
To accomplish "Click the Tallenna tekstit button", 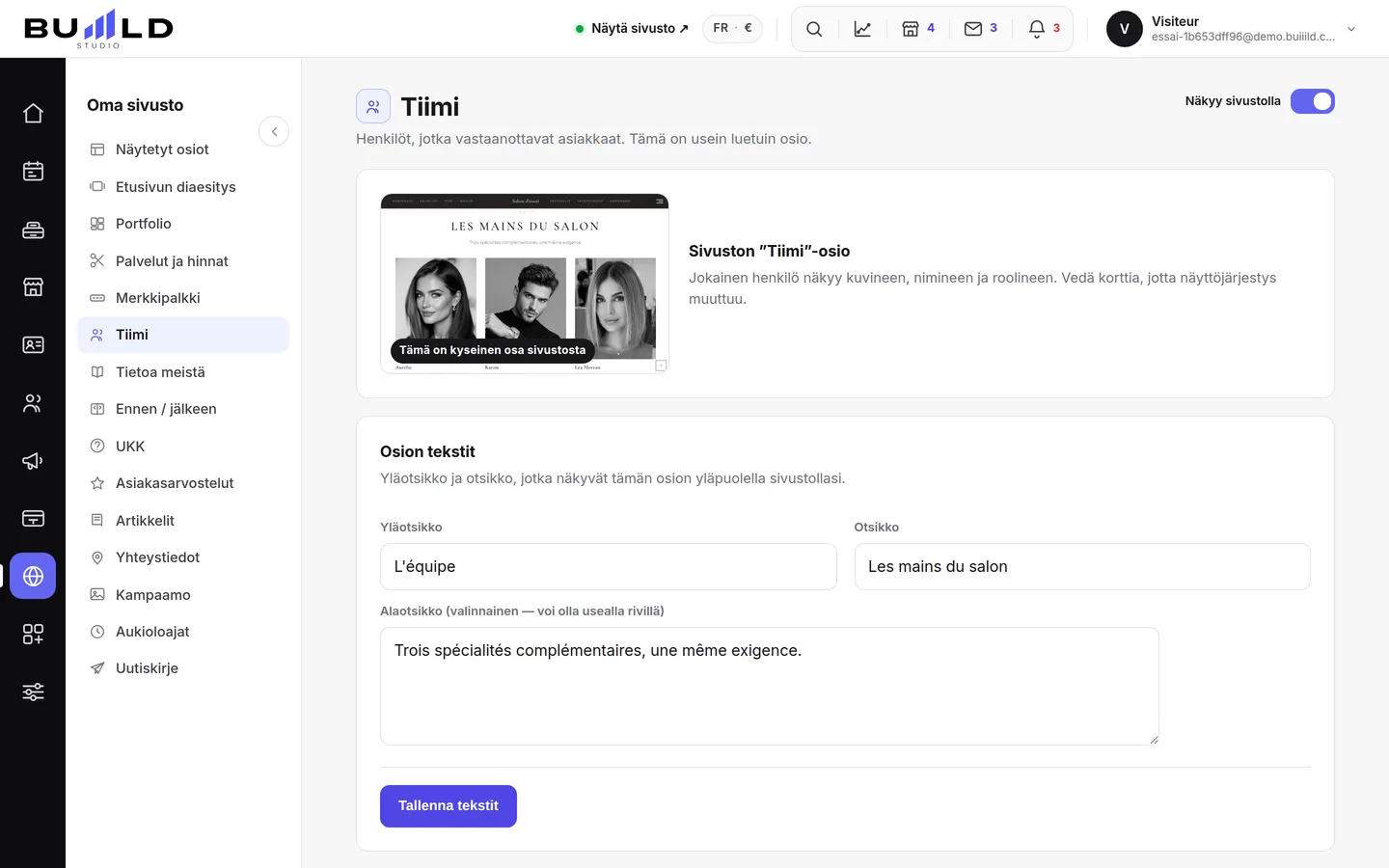I will coord(449,806).
